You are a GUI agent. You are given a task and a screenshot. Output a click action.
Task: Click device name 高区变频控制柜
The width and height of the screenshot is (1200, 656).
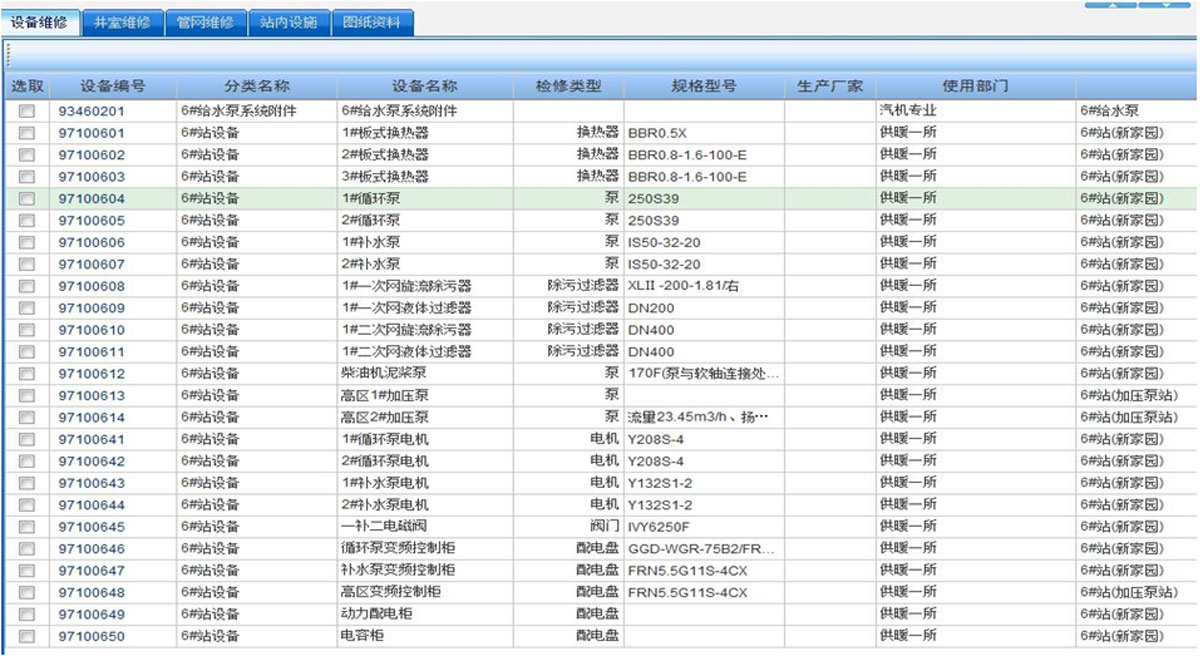(391, 592)
